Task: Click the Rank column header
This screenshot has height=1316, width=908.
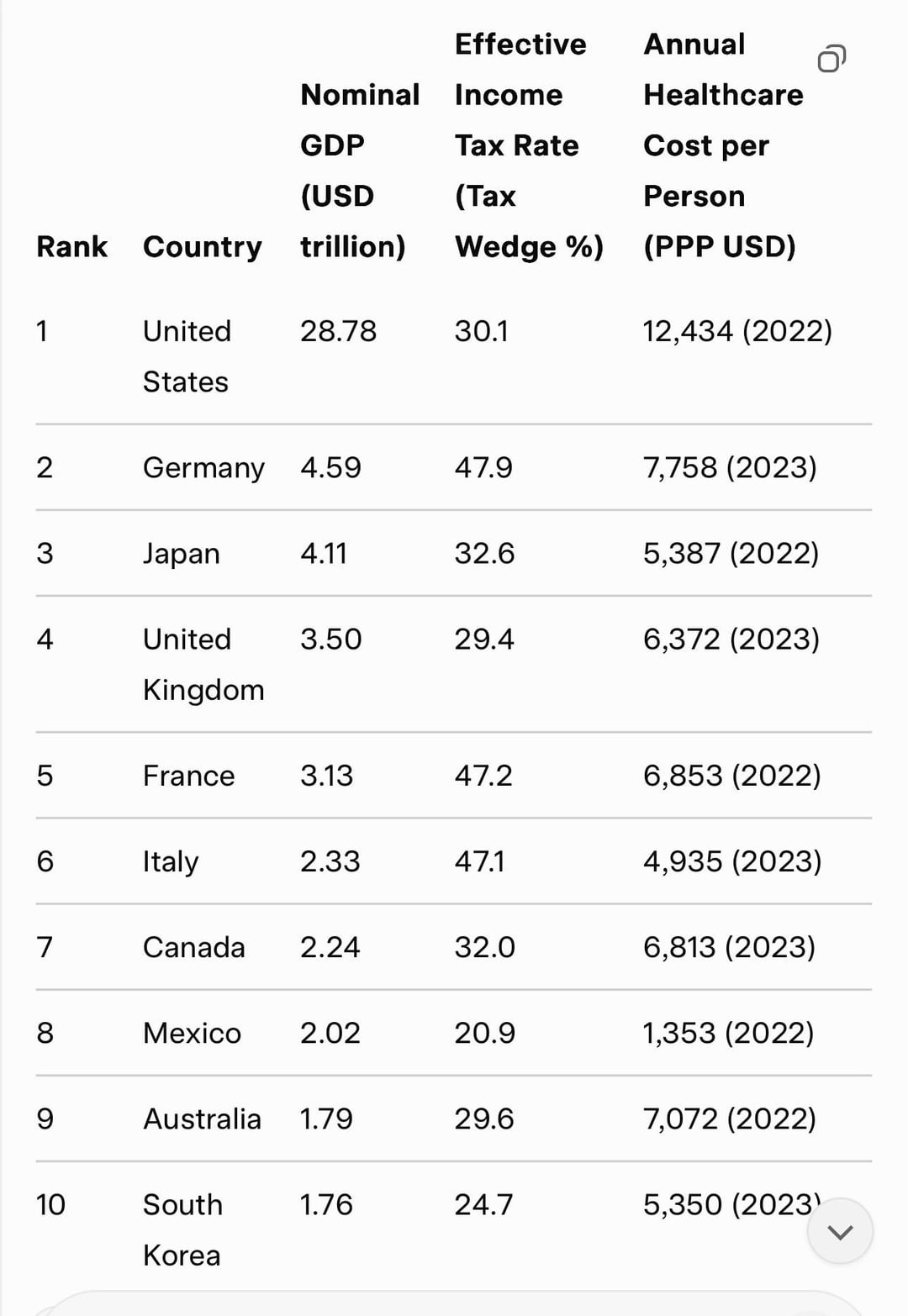Action: (x=71, y=246)
